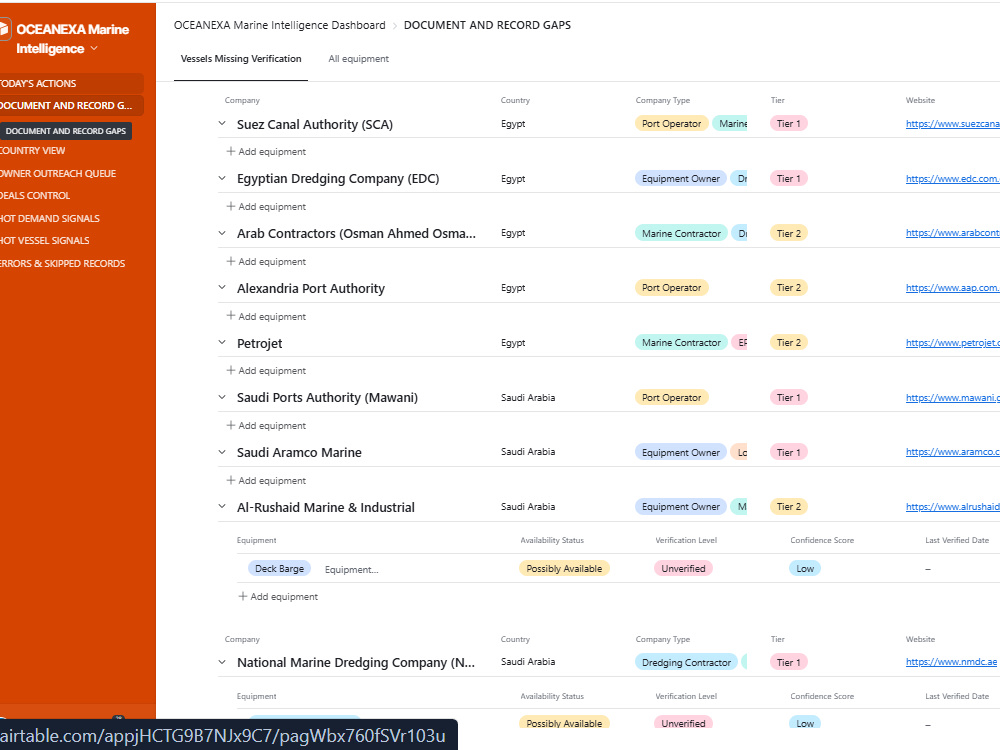Add equipment under Petrojet

[x=266, y=371]
